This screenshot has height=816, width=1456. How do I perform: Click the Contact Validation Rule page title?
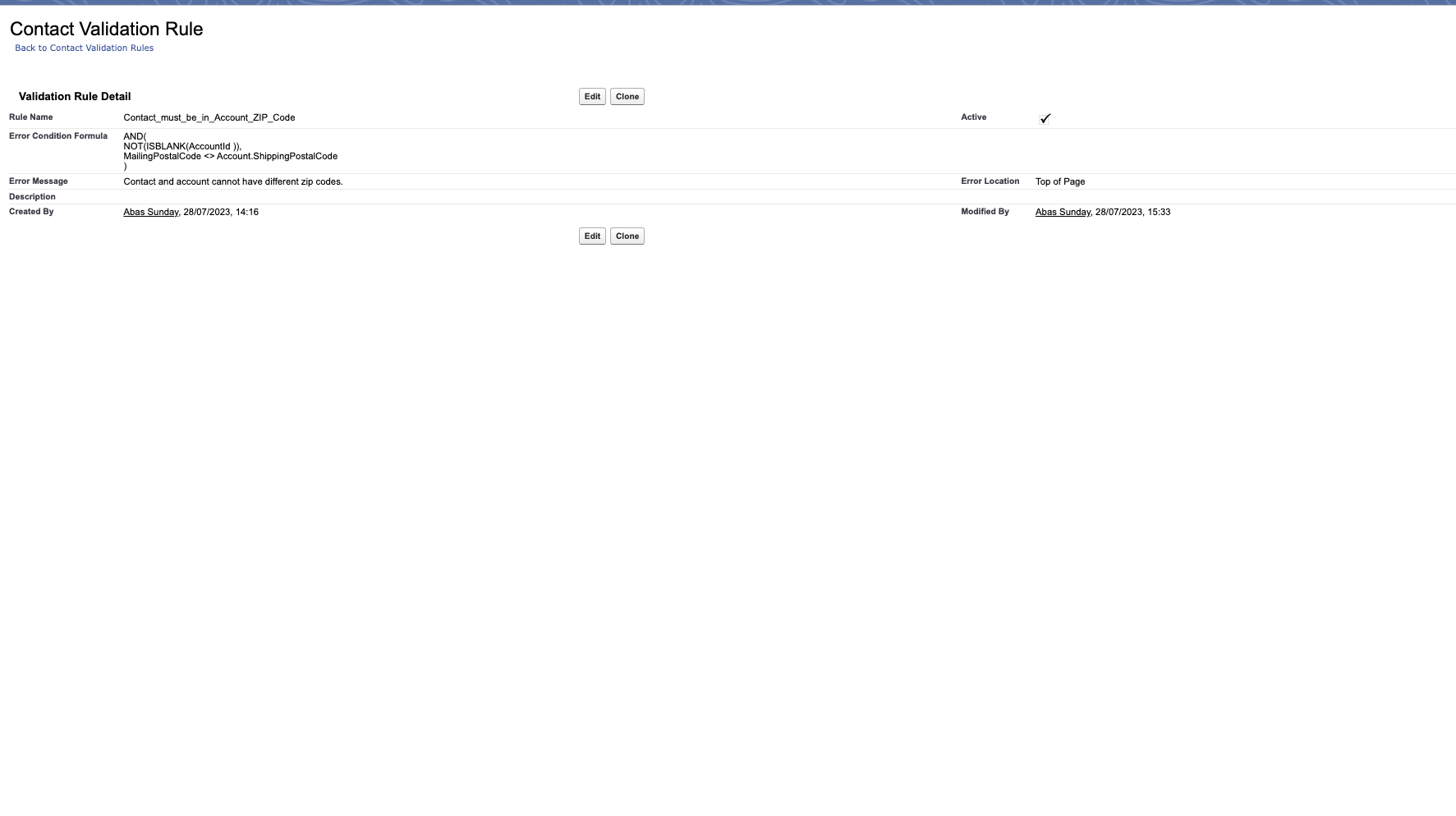(x=107, y=29)
